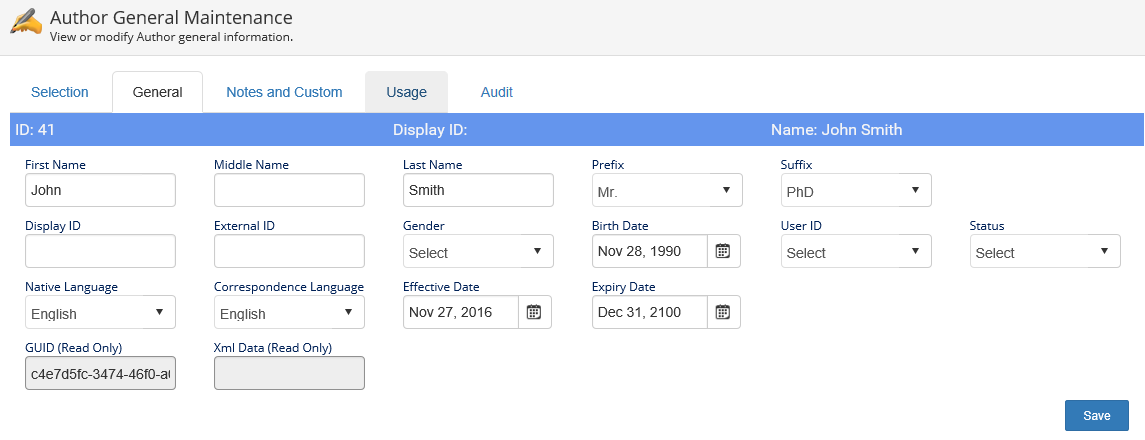The height and width of the screenshot is (440, 1145).
Task: Go to the Audit tab
Action: (x=497, y=92)
